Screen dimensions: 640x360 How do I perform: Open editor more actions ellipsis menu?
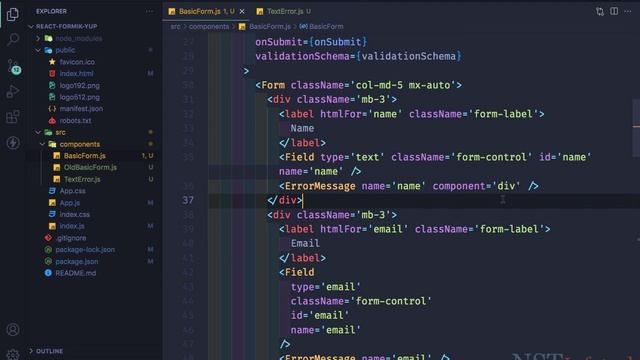[x=628, y=11]
